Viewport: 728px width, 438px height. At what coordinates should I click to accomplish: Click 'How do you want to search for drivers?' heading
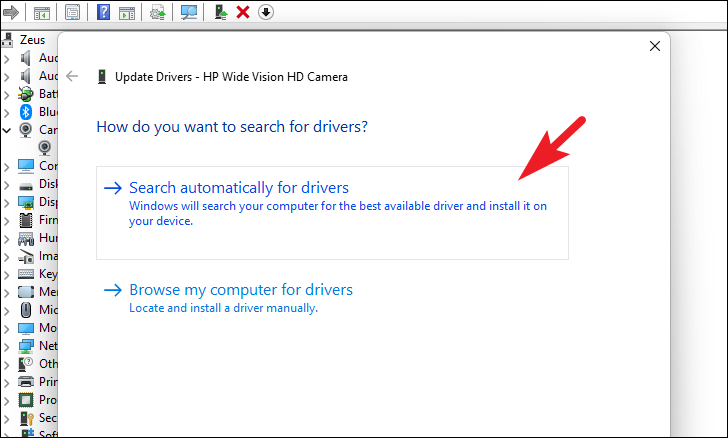[x=232, y=127]
